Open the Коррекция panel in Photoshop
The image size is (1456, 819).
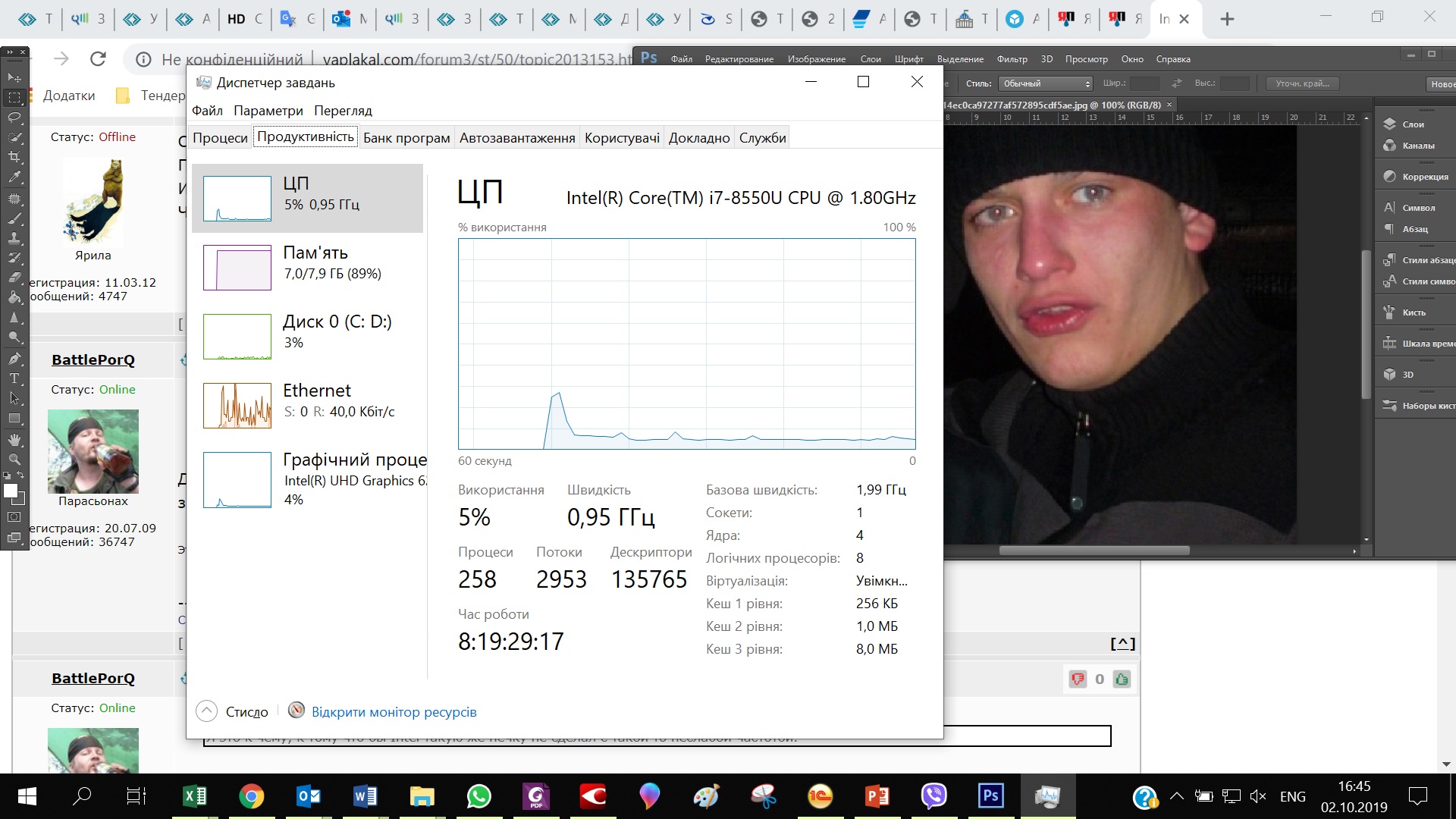[x=1415, y=177]
